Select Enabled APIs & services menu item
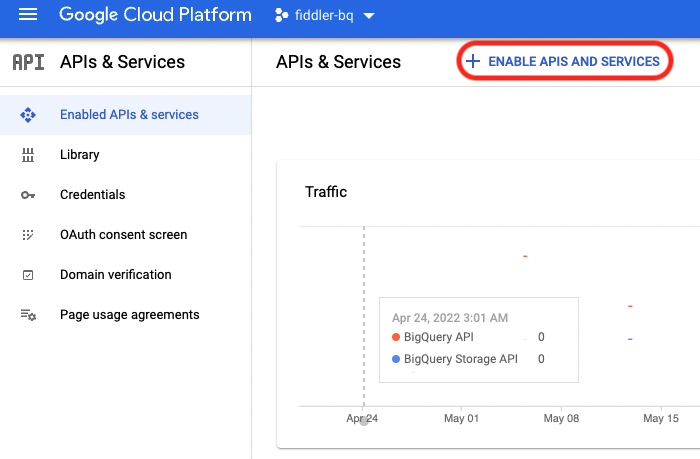 coord(125,115)
